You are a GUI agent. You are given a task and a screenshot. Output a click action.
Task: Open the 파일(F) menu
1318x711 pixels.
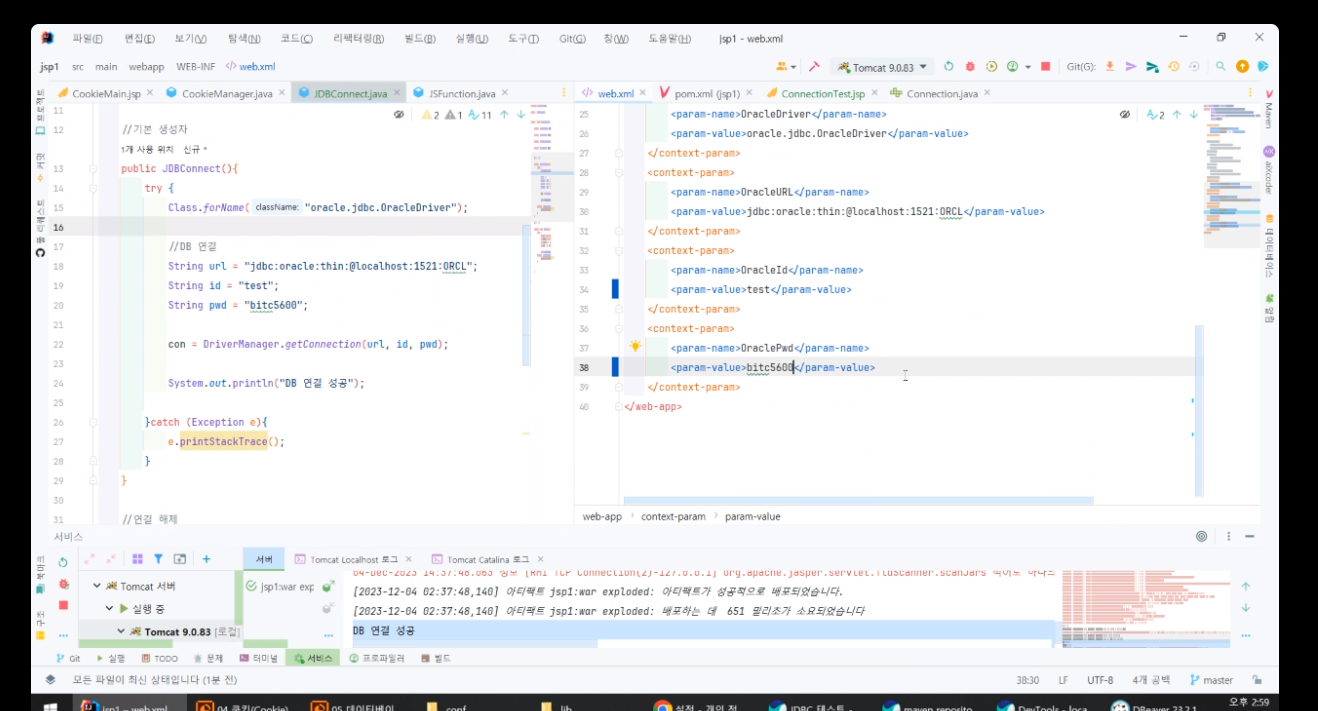(87, 39)
